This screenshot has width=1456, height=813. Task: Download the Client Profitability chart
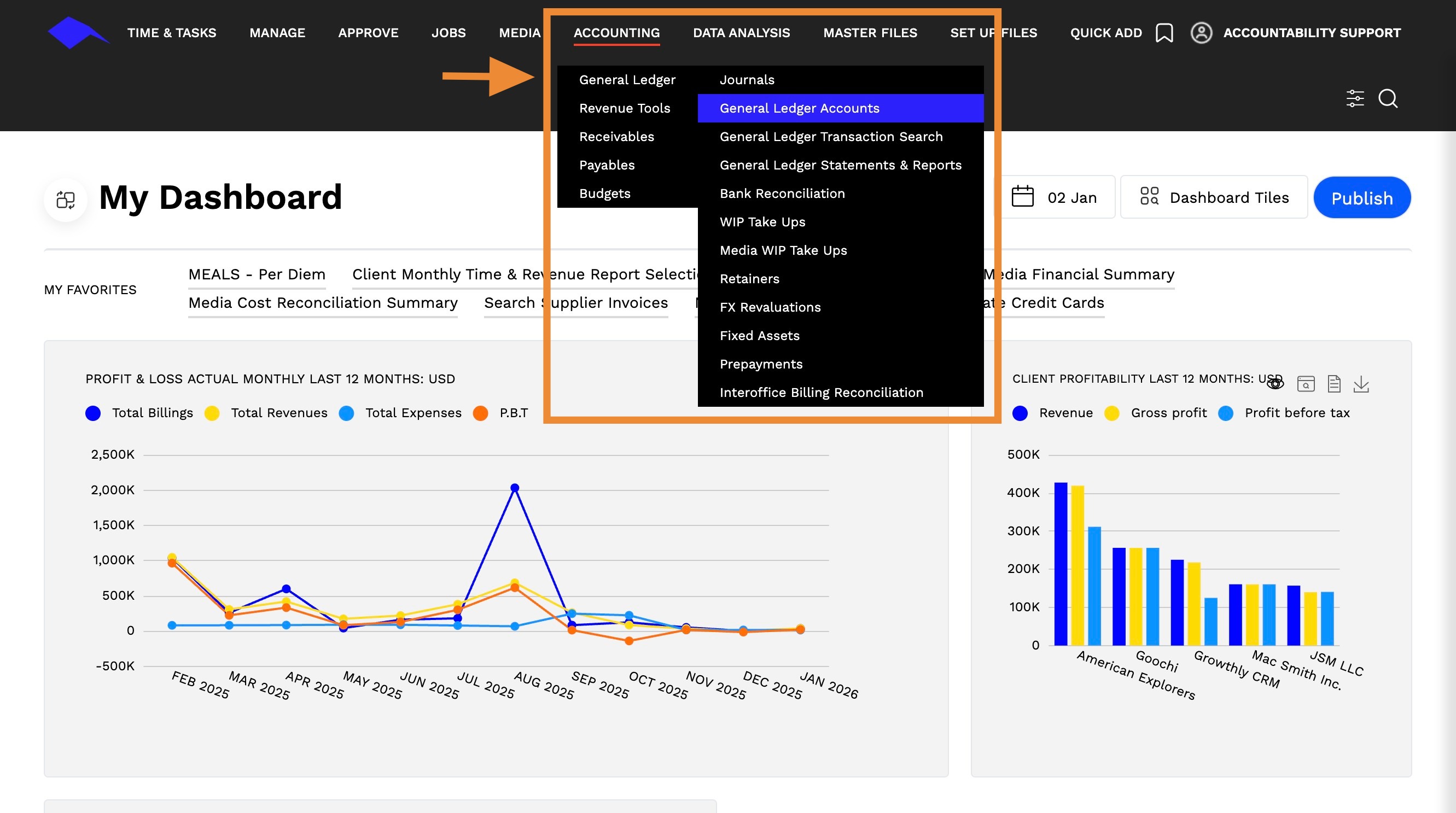coord(1361,384)
